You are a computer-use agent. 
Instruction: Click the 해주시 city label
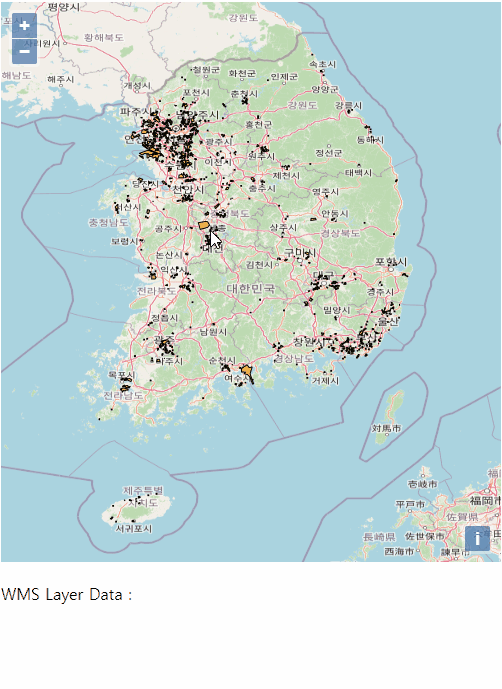pyautogui.click(x=61, y=79)
